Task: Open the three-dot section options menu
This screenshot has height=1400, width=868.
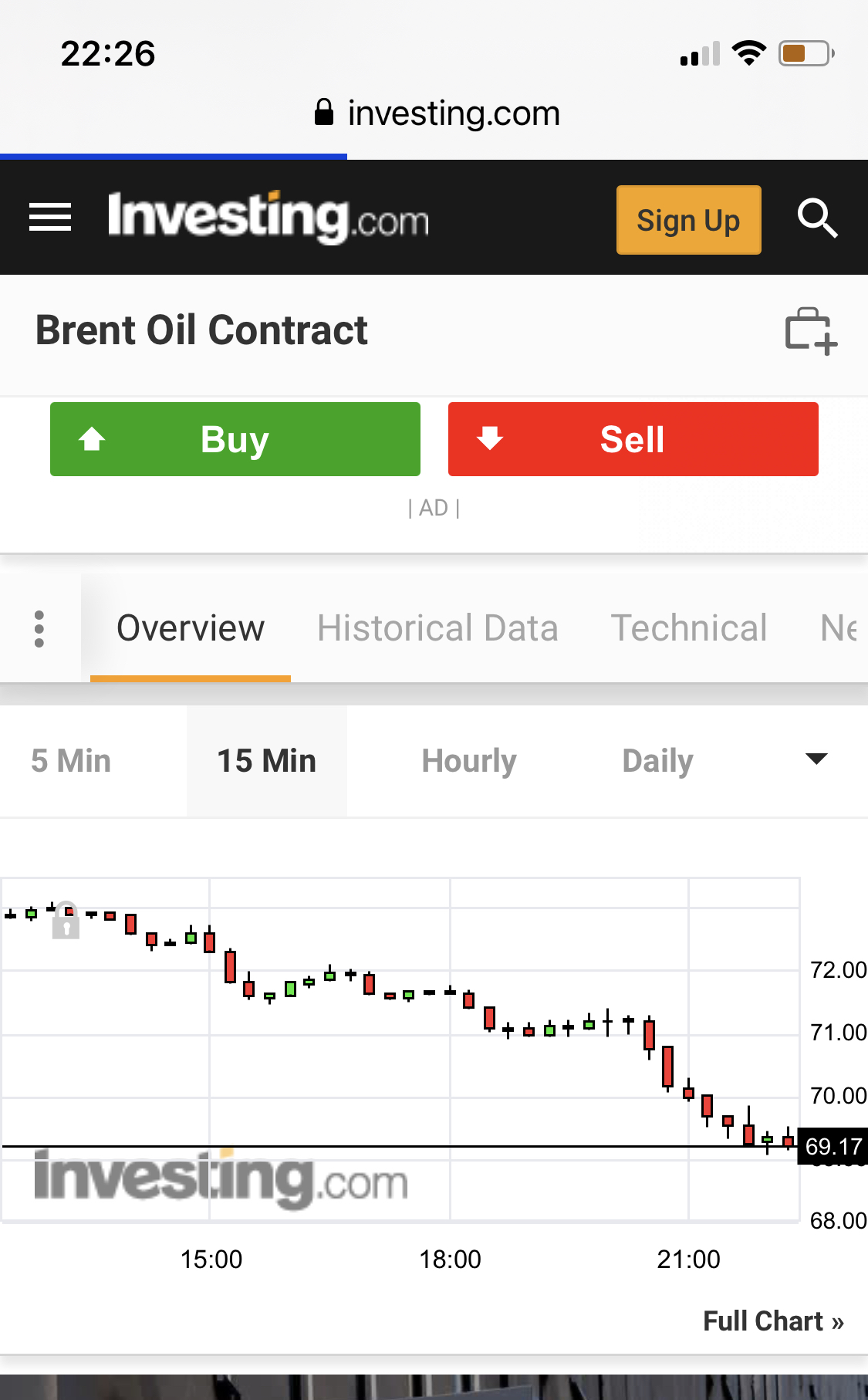Action: [39, 629]
